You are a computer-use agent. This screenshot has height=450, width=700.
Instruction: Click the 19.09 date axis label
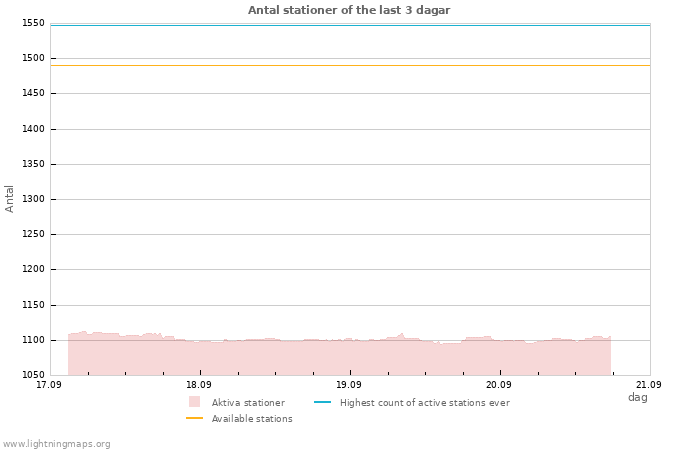349,385
